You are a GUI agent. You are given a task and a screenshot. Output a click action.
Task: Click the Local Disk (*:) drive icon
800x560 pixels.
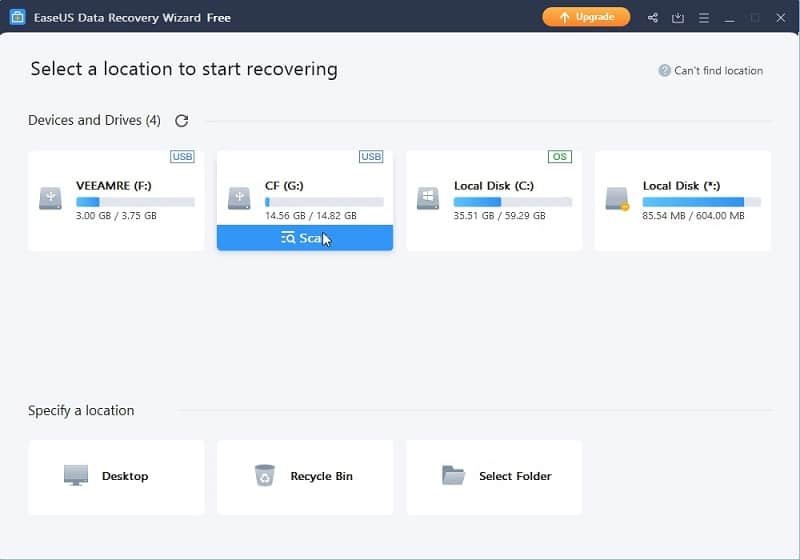coord(617,198)
